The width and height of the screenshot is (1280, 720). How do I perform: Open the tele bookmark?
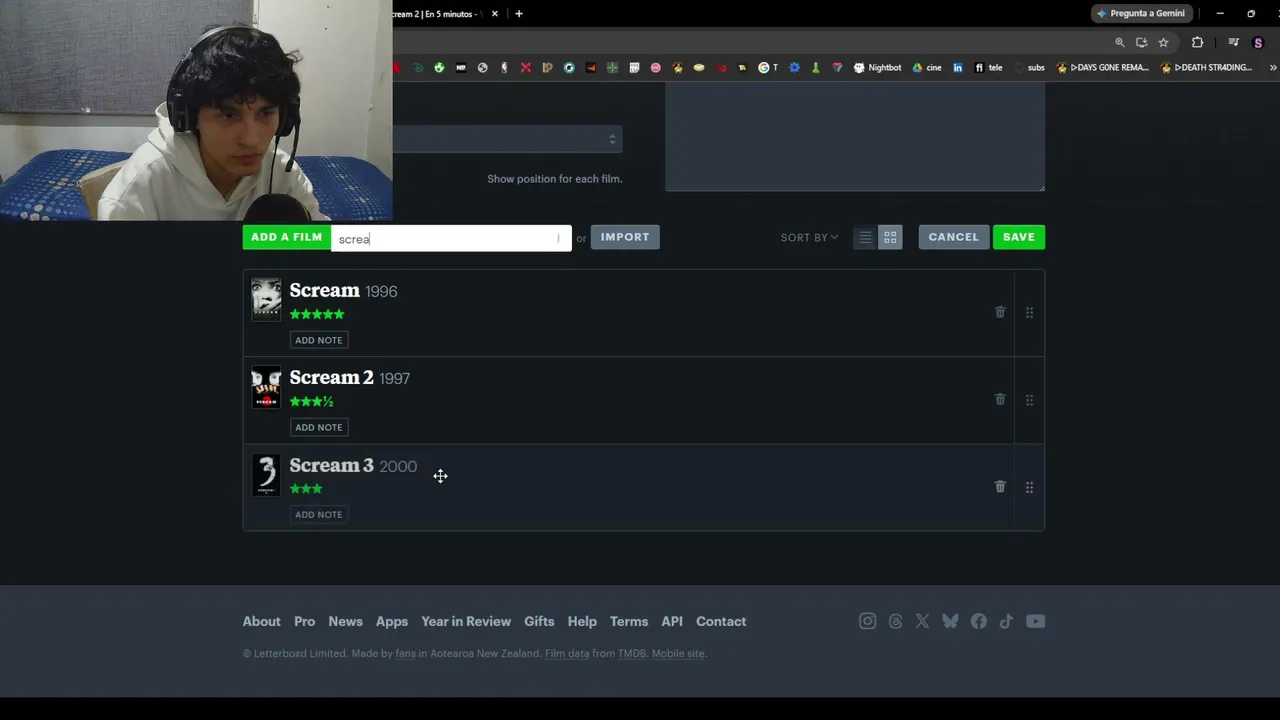point(987,68)
